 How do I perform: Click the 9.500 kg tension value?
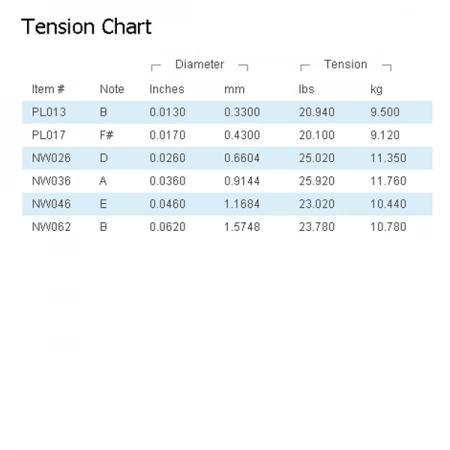point(385,112)
